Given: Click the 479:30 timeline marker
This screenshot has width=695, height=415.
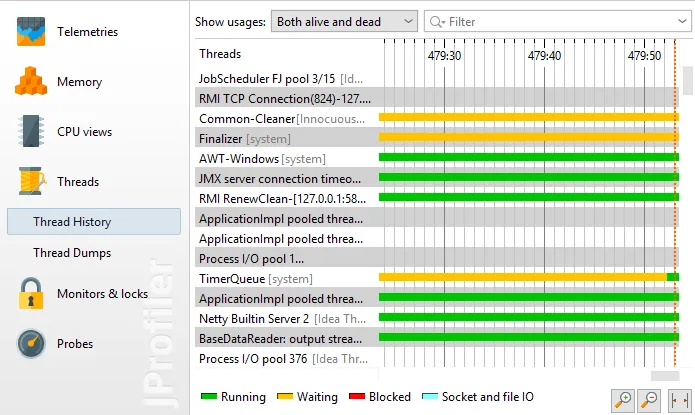Looking at the screenshot, I should (444, 56).
